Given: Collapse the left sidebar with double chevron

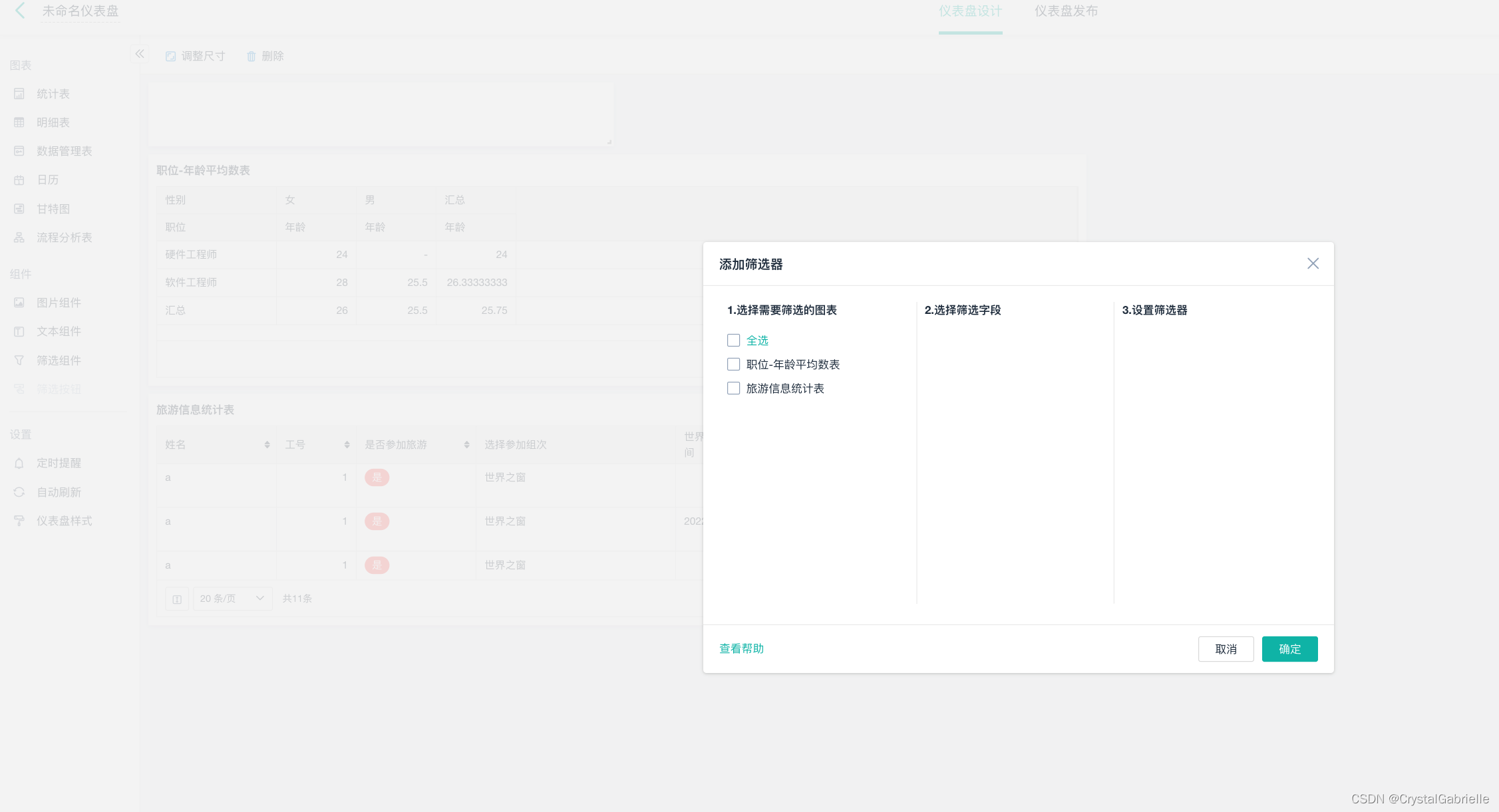Looking at the screenshot, I should click(x=140, y=54).
